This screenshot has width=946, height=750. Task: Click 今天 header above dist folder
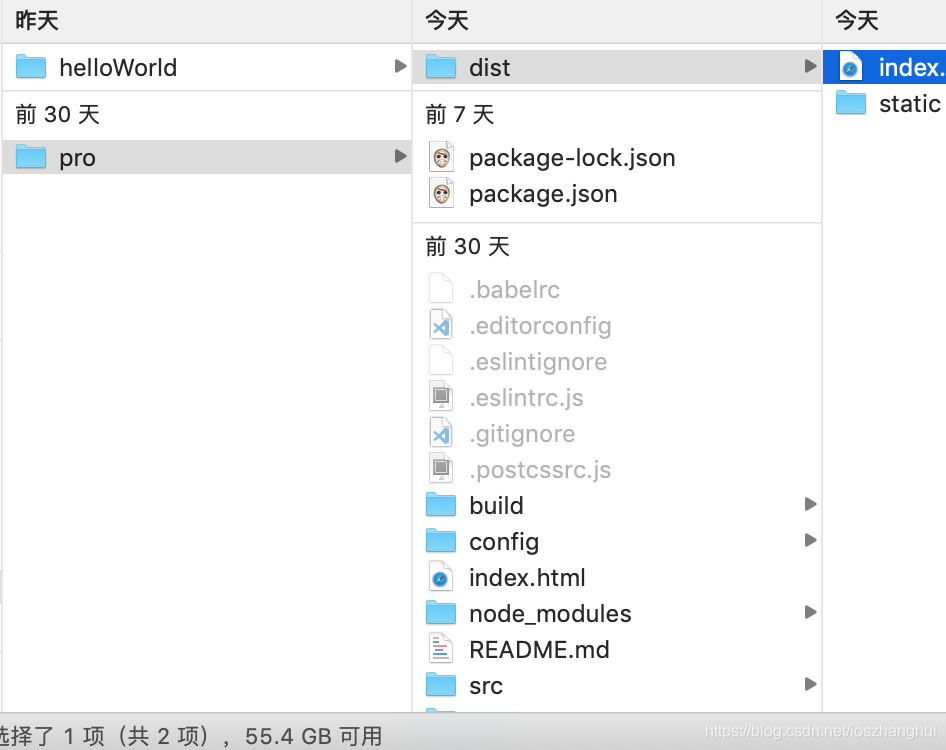[446, 21]
